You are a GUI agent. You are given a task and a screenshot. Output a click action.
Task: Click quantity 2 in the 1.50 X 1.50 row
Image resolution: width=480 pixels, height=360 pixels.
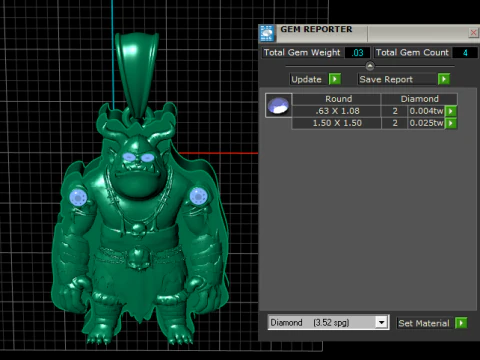(x=395, y=123)
